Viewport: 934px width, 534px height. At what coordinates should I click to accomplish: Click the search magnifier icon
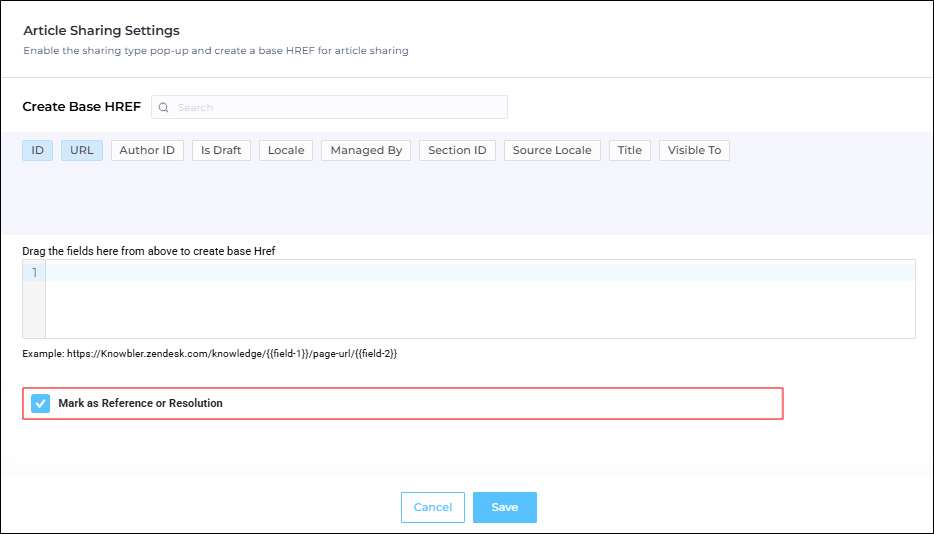pyautogui.click(x=164, y=107)
